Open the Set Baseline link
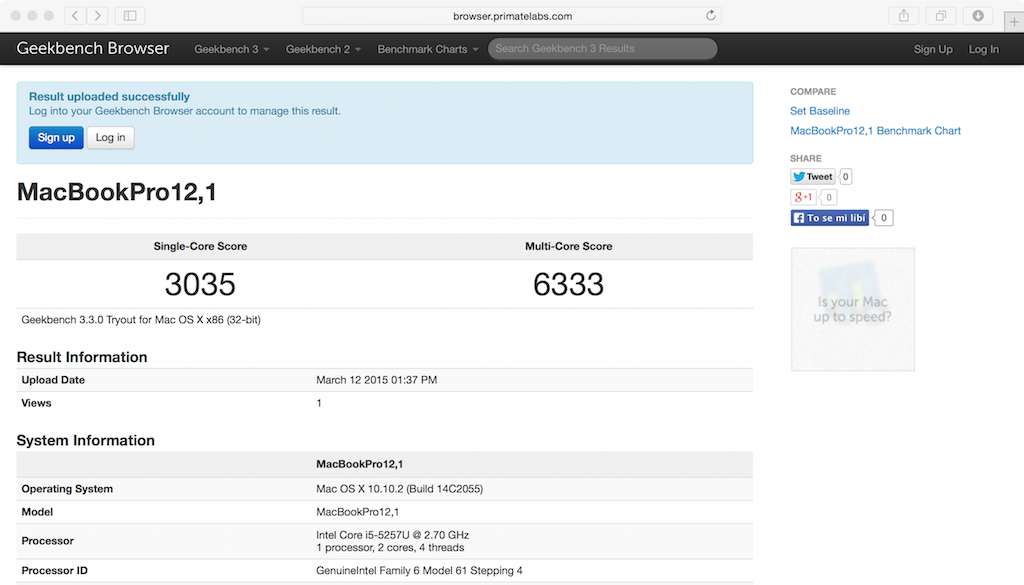 [x=820, y=111]
